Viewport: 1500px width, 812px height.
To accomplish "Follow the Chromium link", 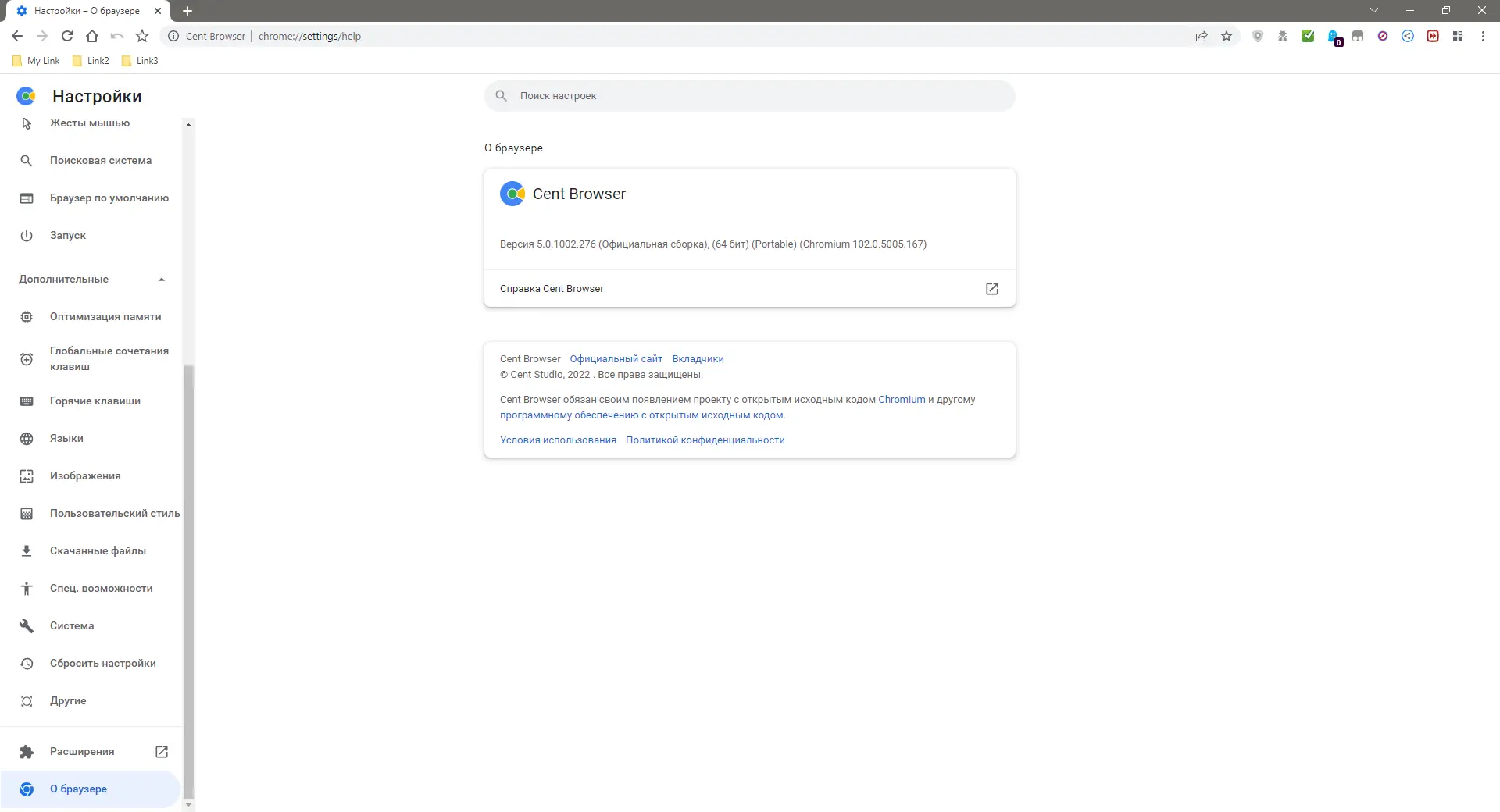I will click(x=902, y=400).
